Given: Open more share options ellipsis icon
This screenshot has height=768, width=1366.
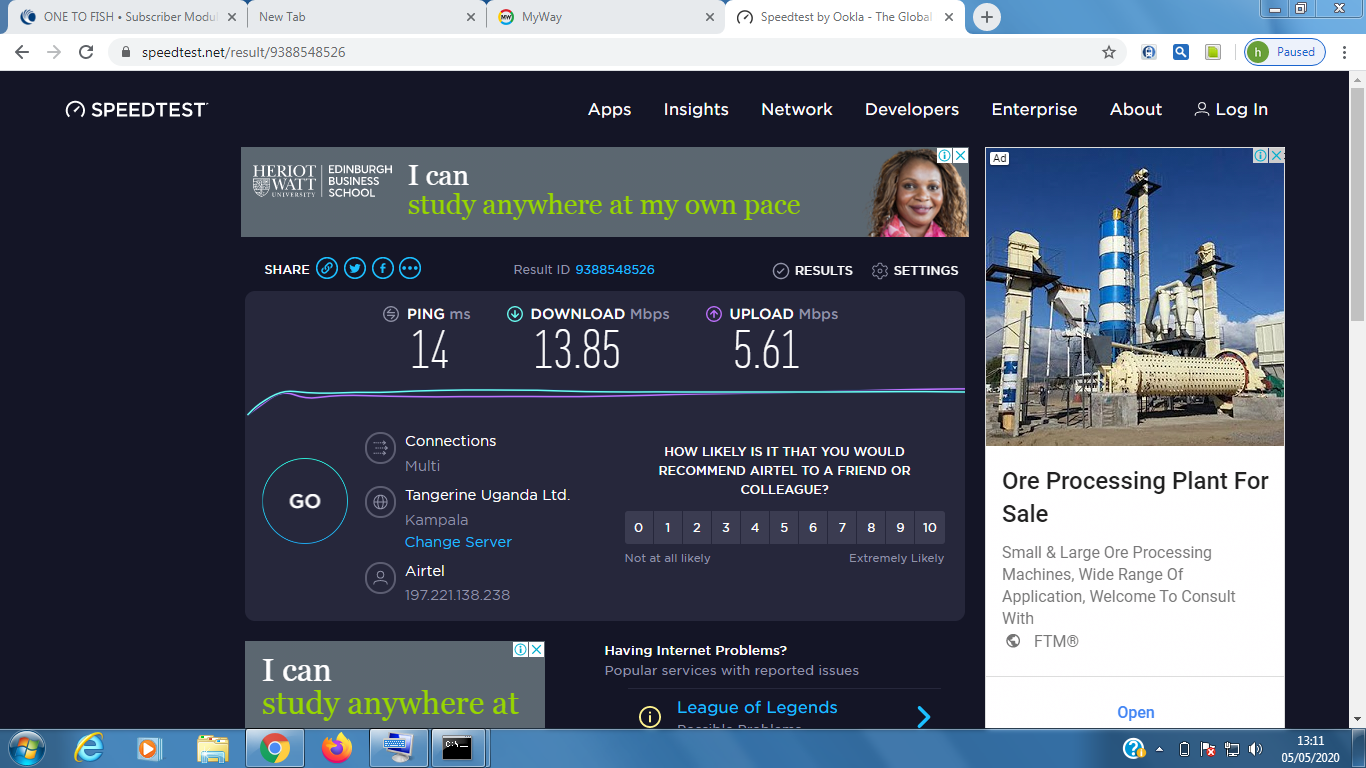Looking at the screenshot, I should [x=410, y=268].
